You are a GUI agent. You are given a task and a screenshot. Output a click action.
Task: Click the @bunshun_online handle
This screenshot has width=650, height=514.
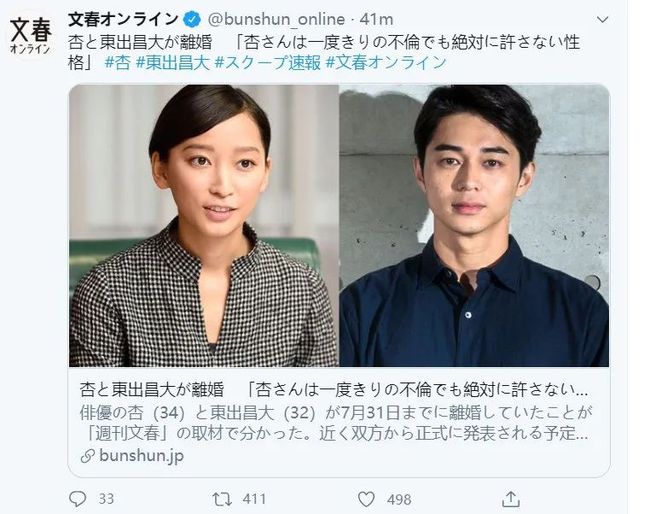pos(276,19)
